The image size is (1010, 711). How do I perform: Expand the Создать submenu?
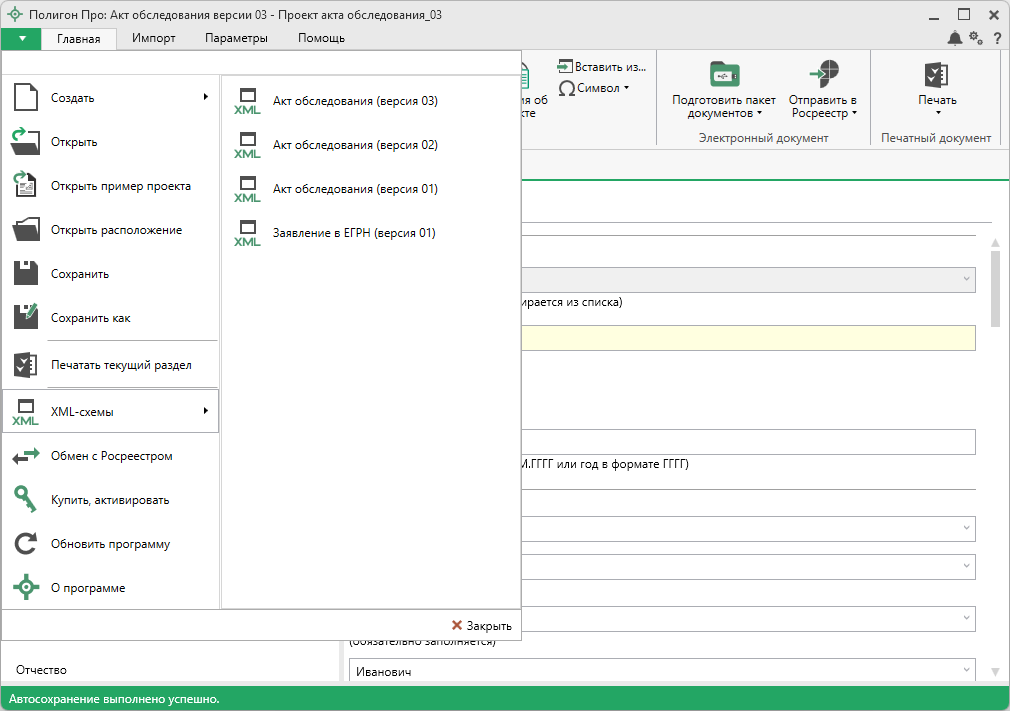pyautogui.click(x=110, y=98)
